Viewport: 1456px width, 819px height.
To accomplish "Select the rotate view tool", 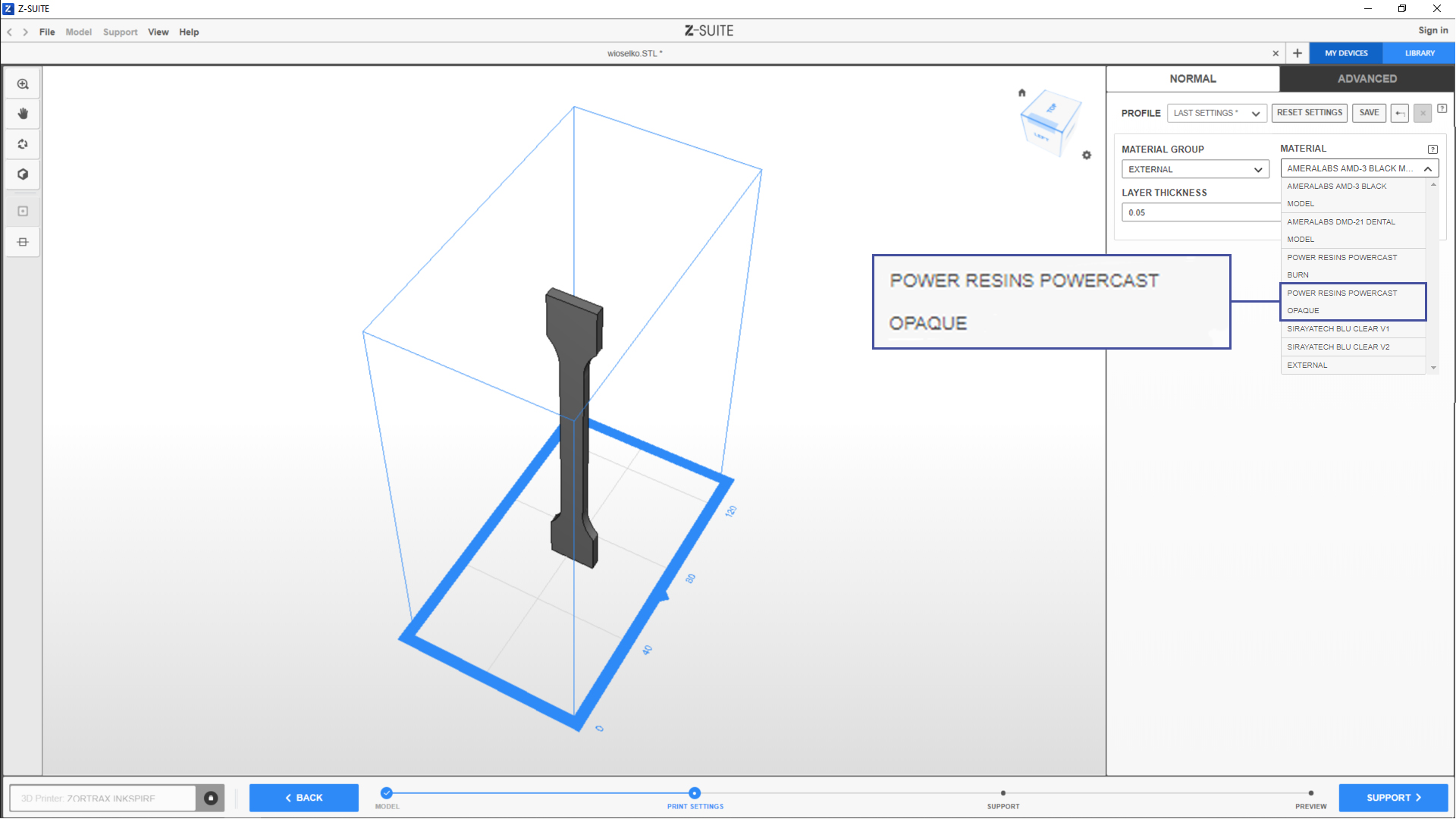I will [23, 144].
